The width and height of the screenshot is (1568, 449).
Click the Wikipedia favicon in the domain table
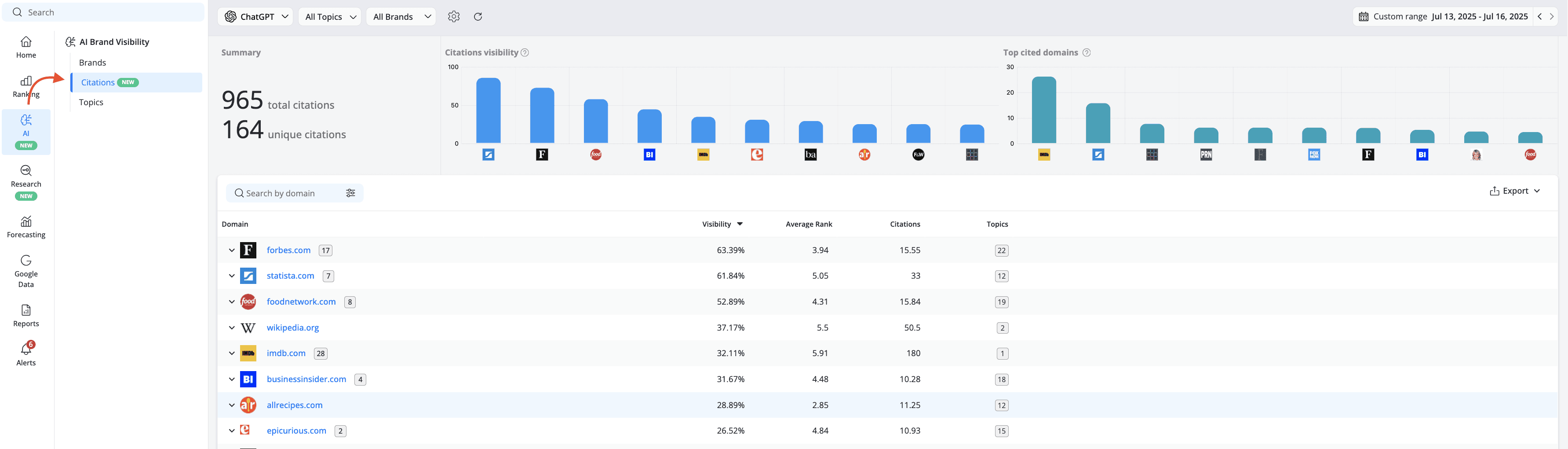248,328
